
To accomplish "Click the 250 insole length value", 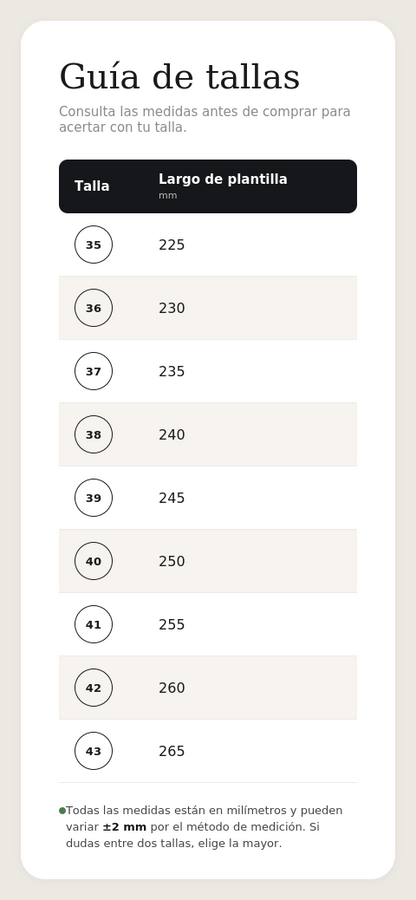I will tap(172, 561).
